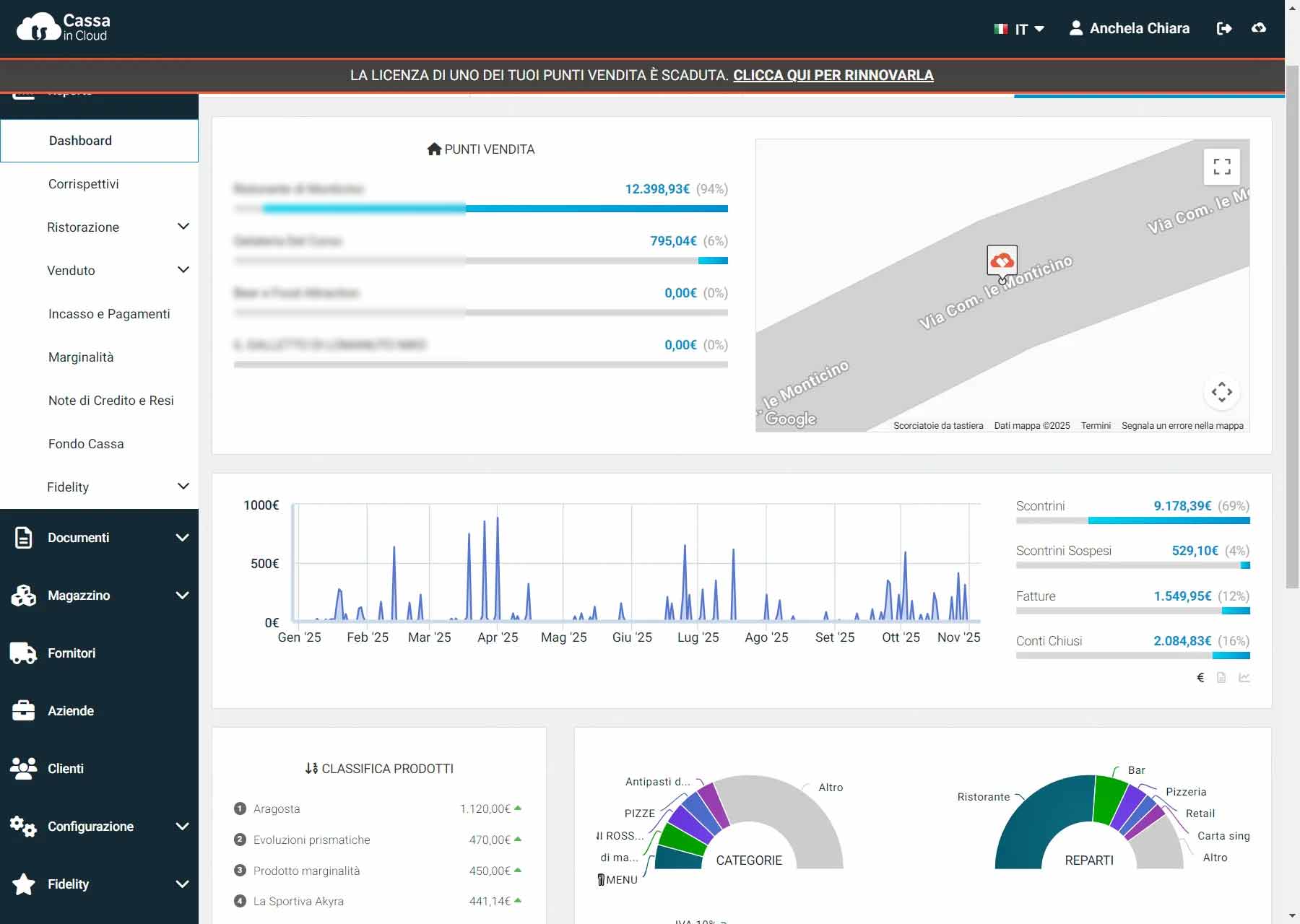Image resolution: width=1300 pixels, height=924 pixels.
Task: Open Incasso e Pagamenti report
Action: tap(109, 314)
